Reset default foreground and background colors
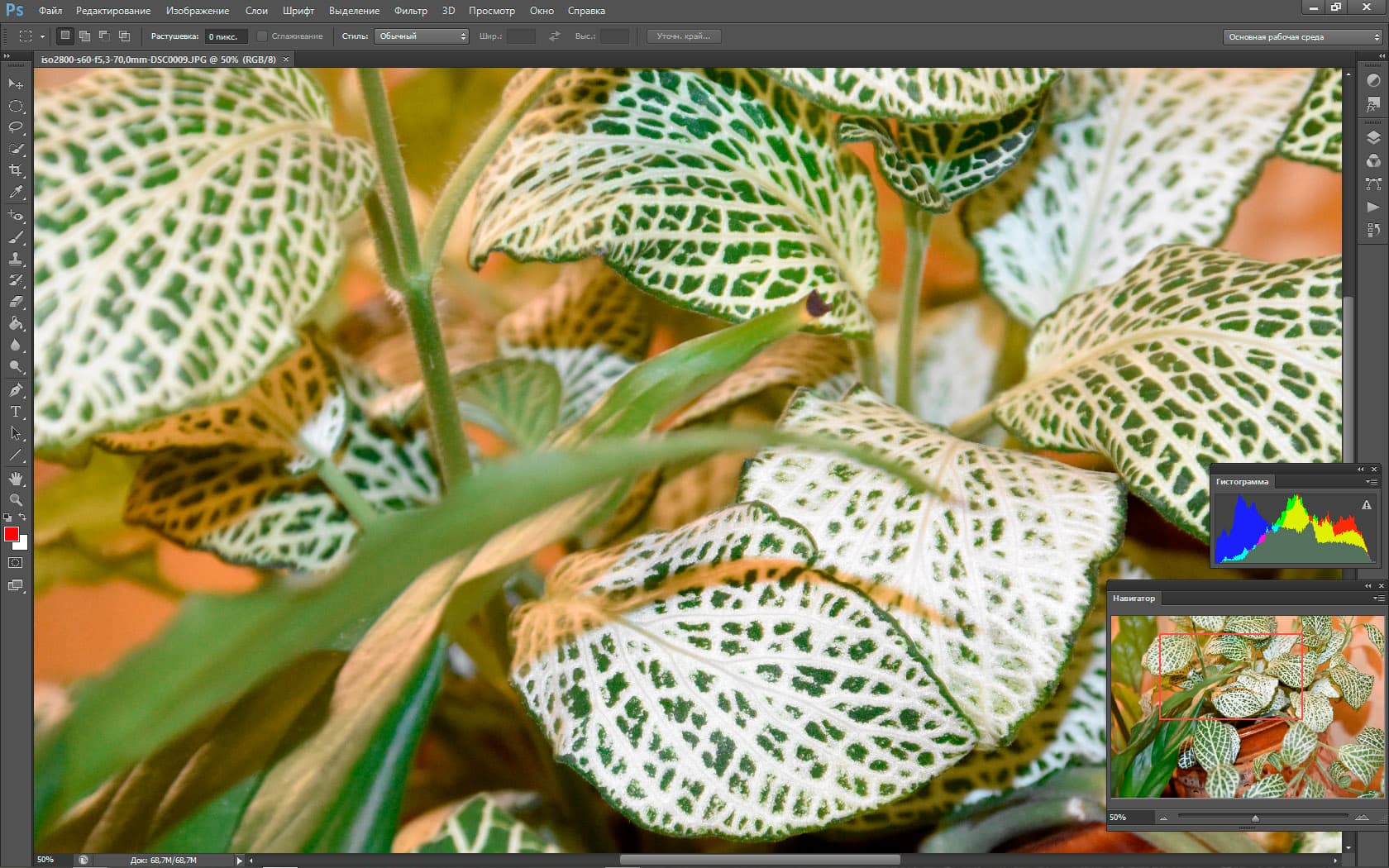1389x868 pixels. (x=7, y=517)
